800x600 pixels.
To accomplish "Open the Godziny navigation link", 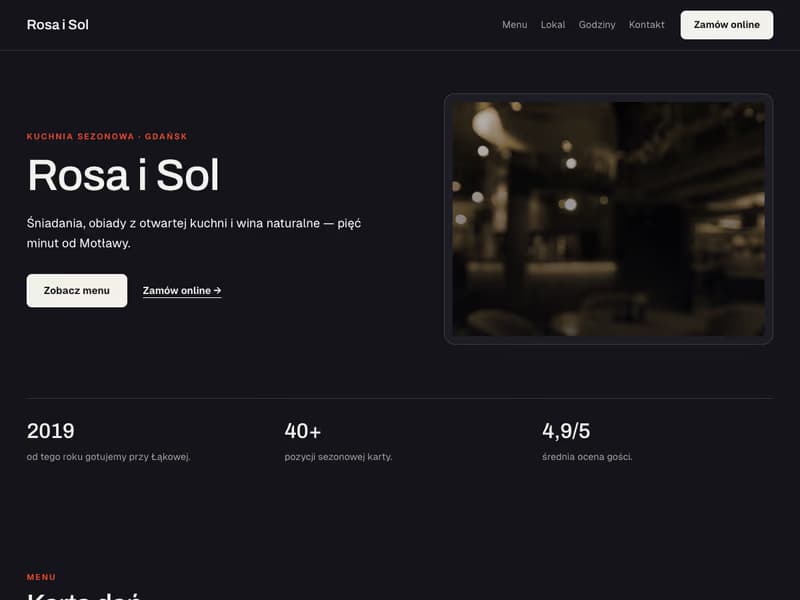I will point(597,24).
